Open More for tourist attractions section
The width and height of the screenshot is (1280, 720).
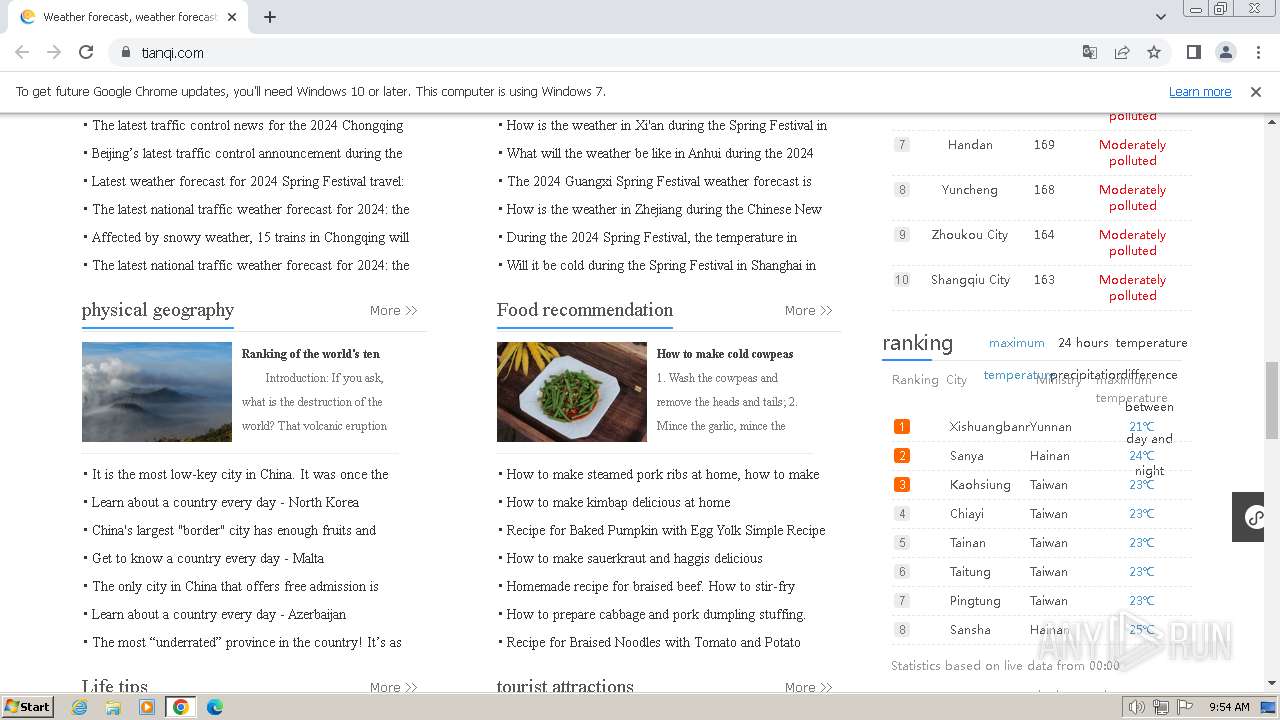point(808,687)
